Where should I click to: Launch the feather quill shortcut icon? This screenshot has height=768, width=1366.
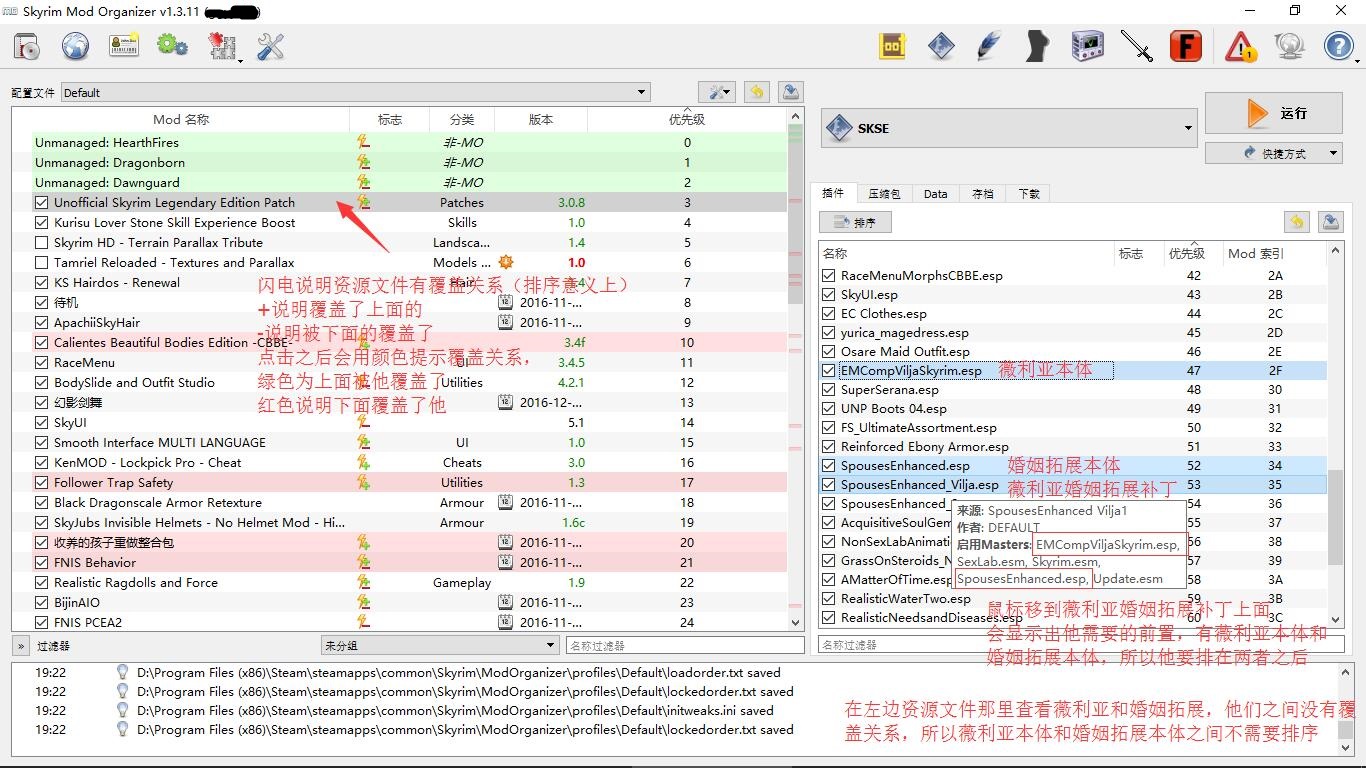tap(989, 46)
